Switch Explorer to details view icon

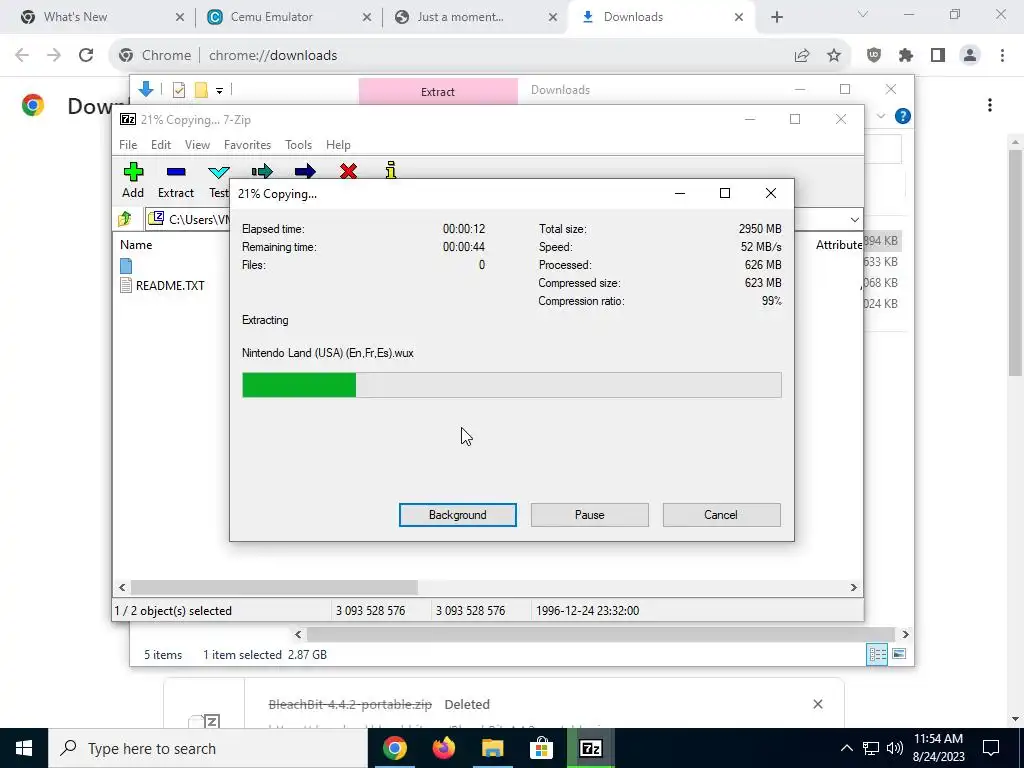click(x=877, y=654)
